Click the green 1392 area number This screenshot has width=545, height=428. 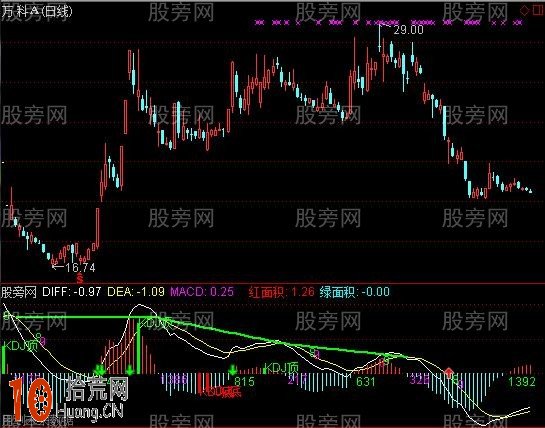[x=522, y=382]
